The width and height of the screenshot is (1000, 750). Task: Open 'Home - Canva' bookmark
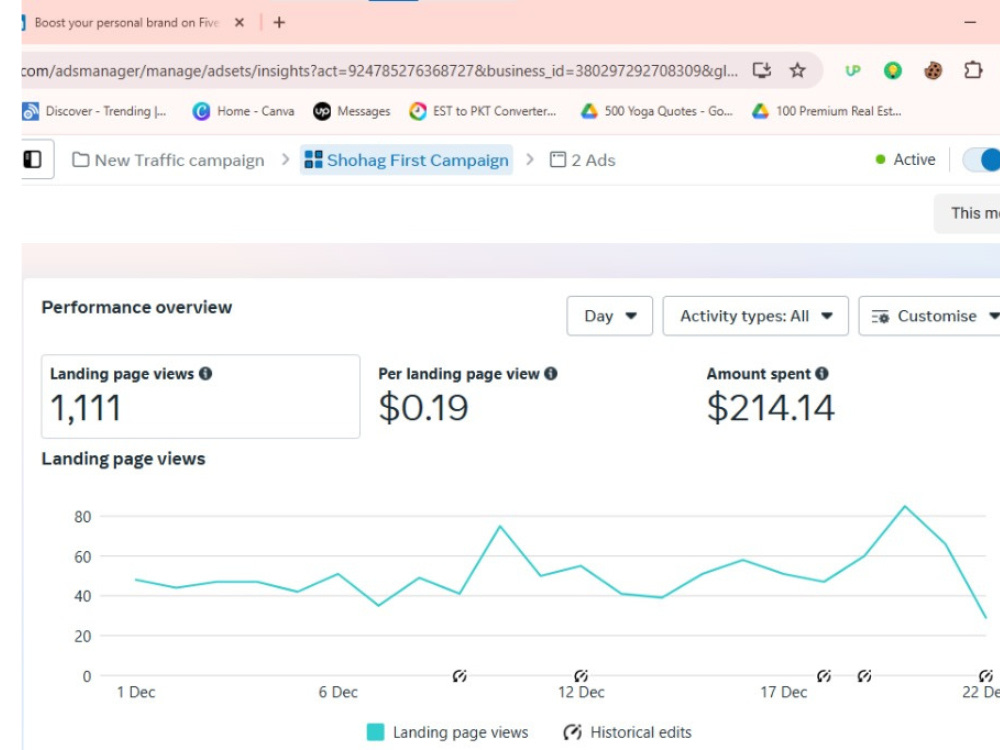244,111
